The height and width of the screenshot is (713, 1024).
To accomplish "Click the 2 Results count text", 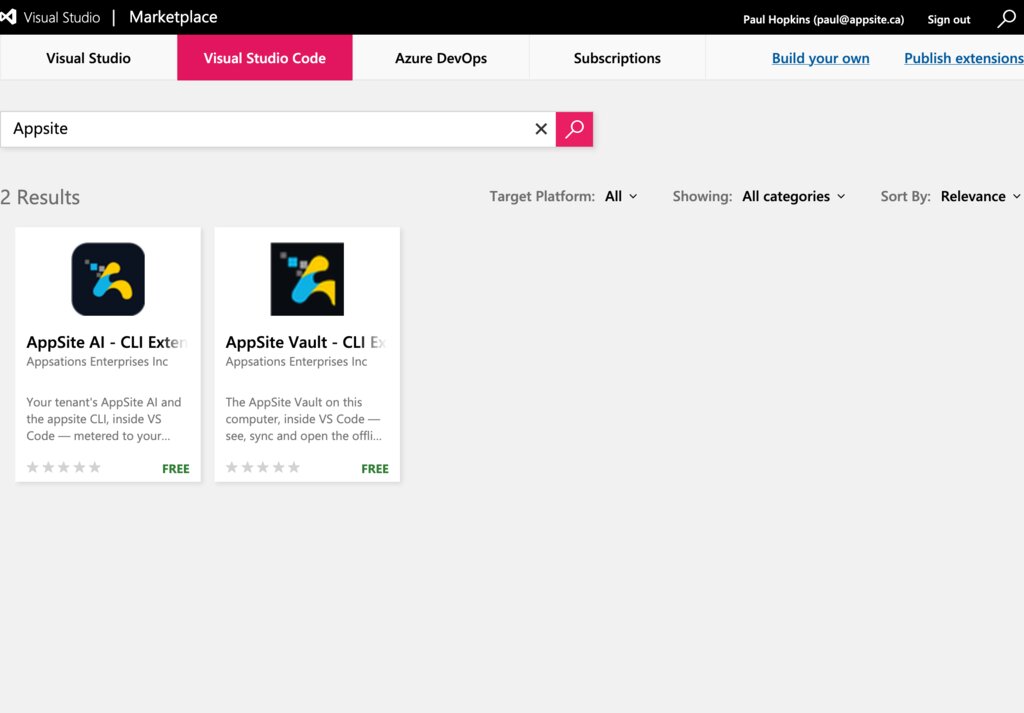I will (40, 197).
